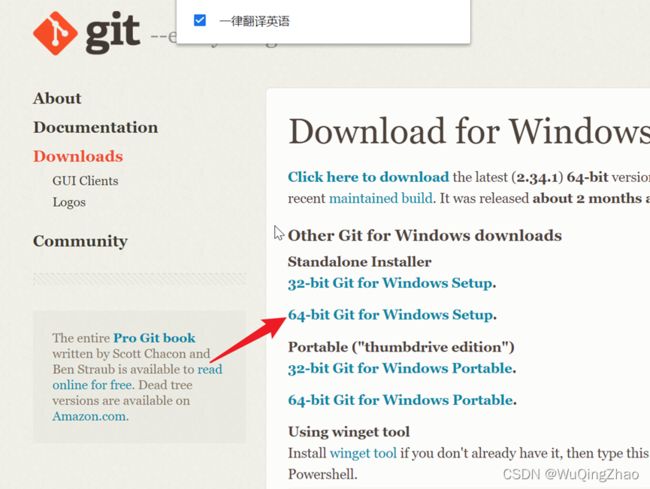The width and height of the screenshot is (650, 489).
Task: Click the 'Click here to download' link
Action: click(369, 177)
